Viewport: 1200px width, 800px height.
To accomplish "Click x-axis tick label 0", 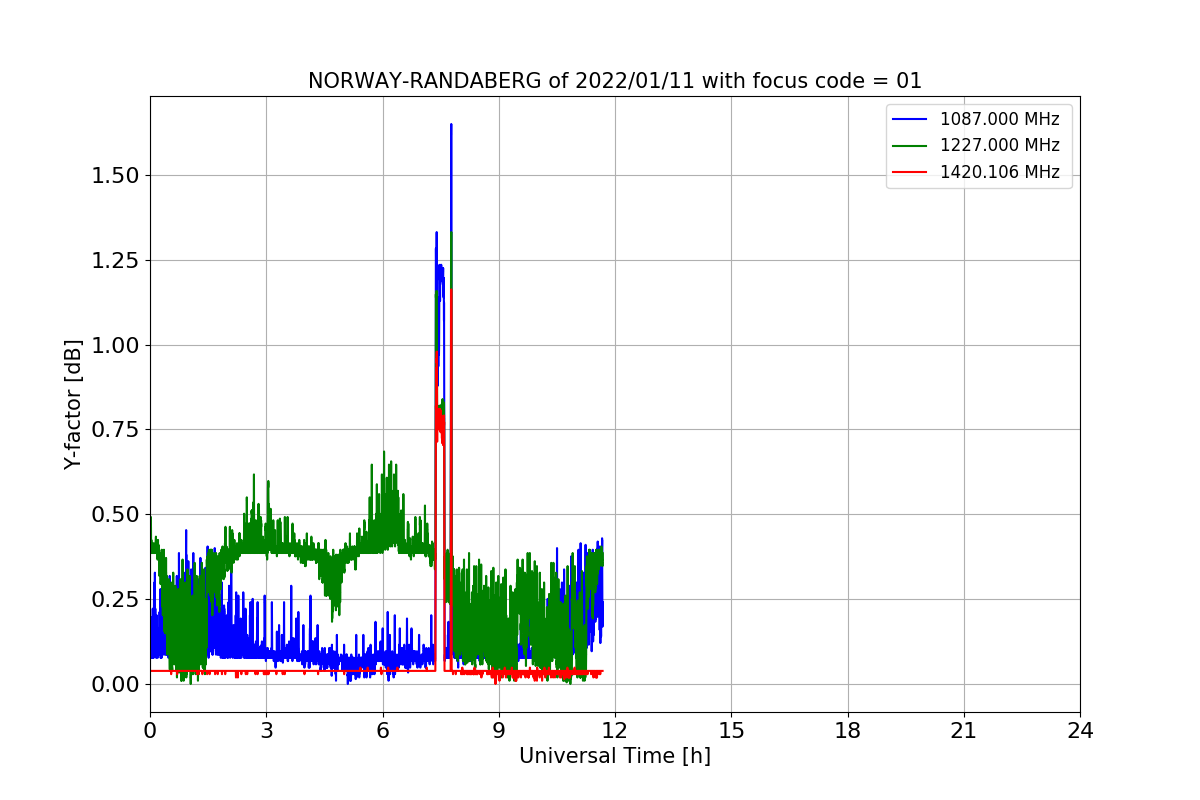I will (x=150, y=731).
